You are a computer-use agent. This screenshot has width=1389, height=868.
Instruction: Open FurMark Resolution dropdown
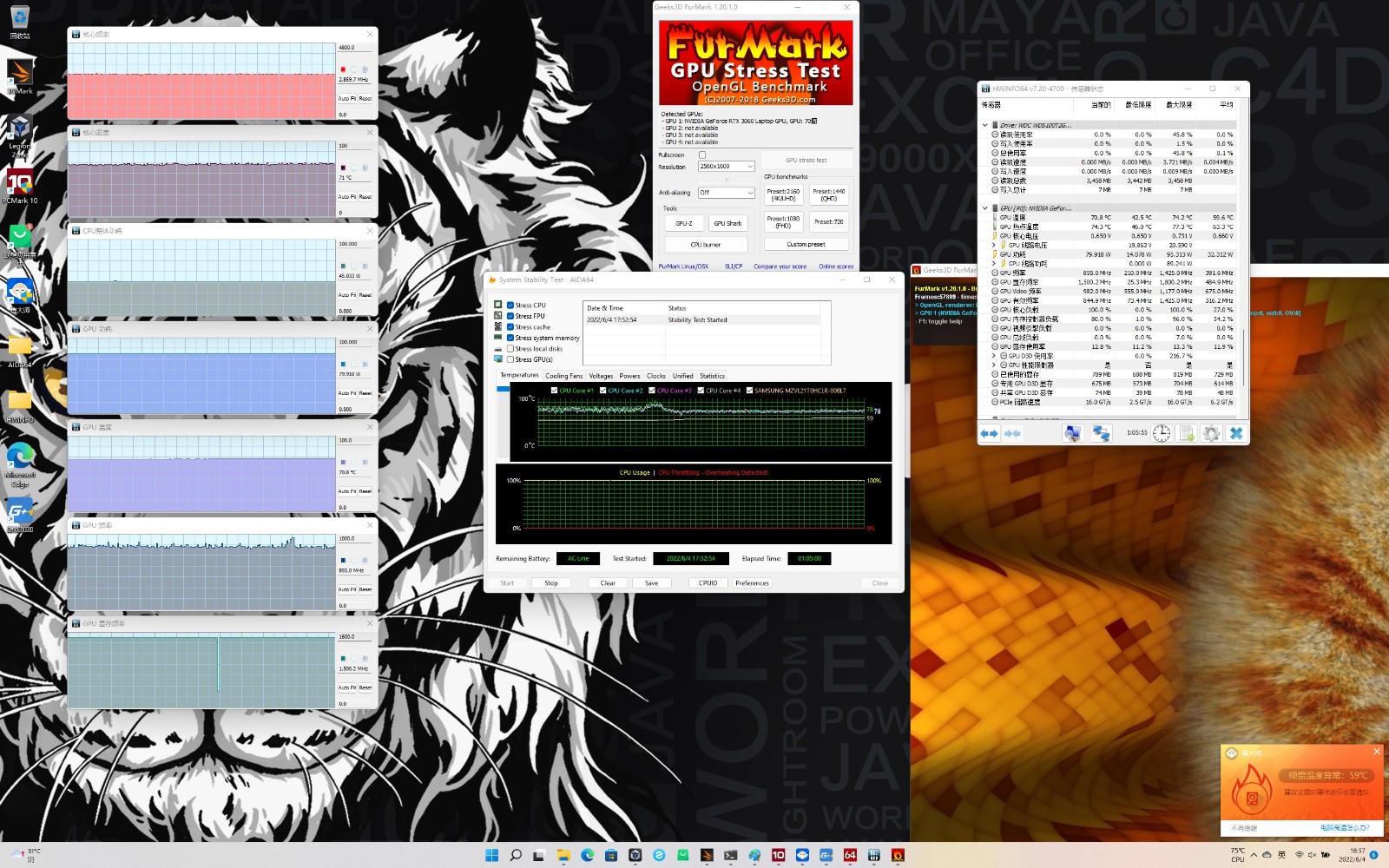727,166
